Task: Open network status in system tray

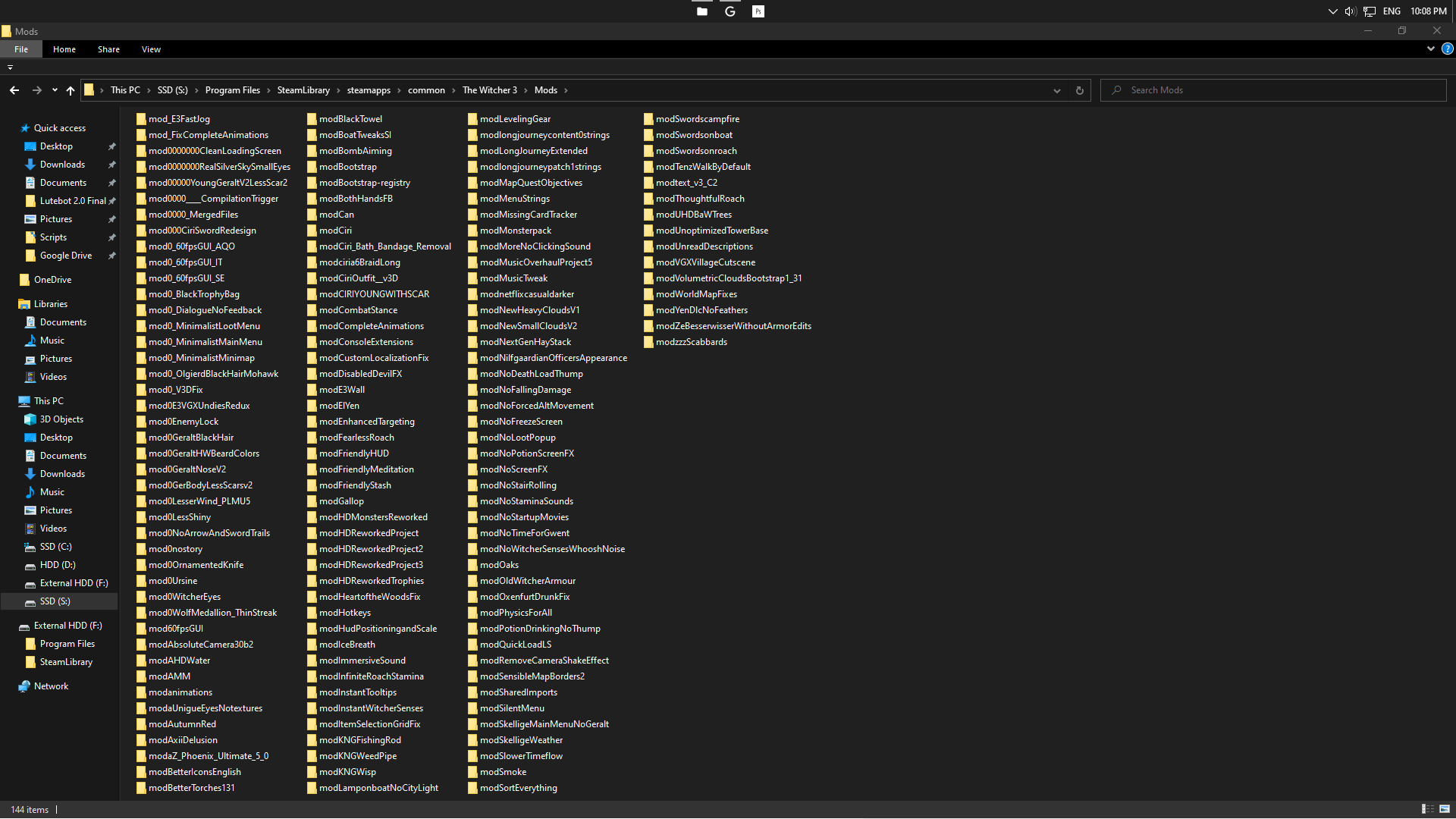Action: pos(1370,11)
